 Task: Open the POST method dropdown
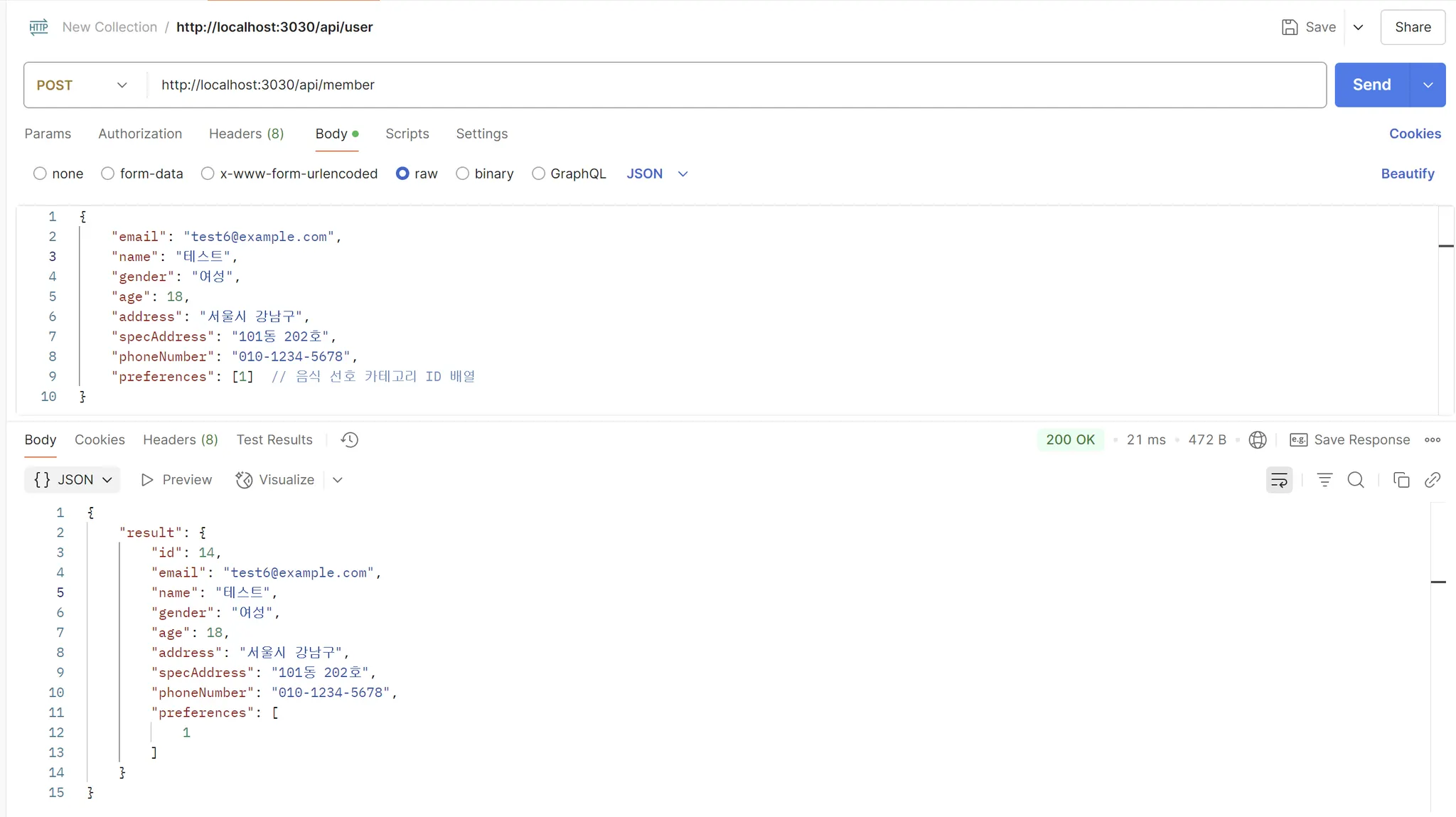click(x=82, y=85)
